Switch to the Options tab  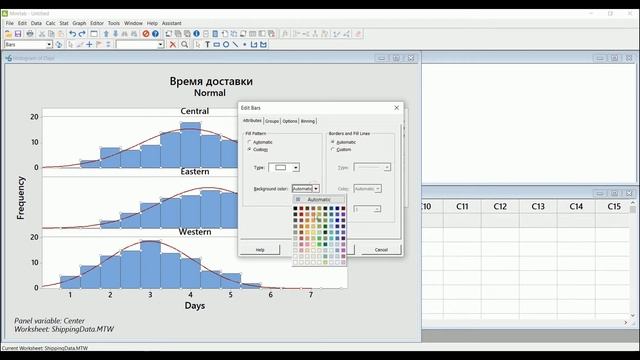290,121
